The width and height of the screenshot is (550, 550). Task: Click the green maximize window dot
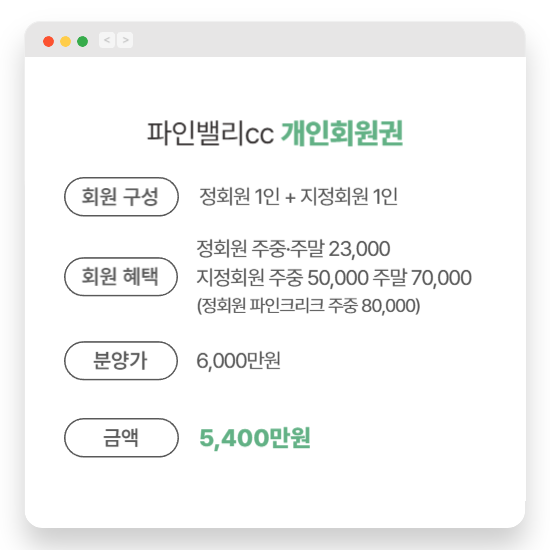point(82,41)
